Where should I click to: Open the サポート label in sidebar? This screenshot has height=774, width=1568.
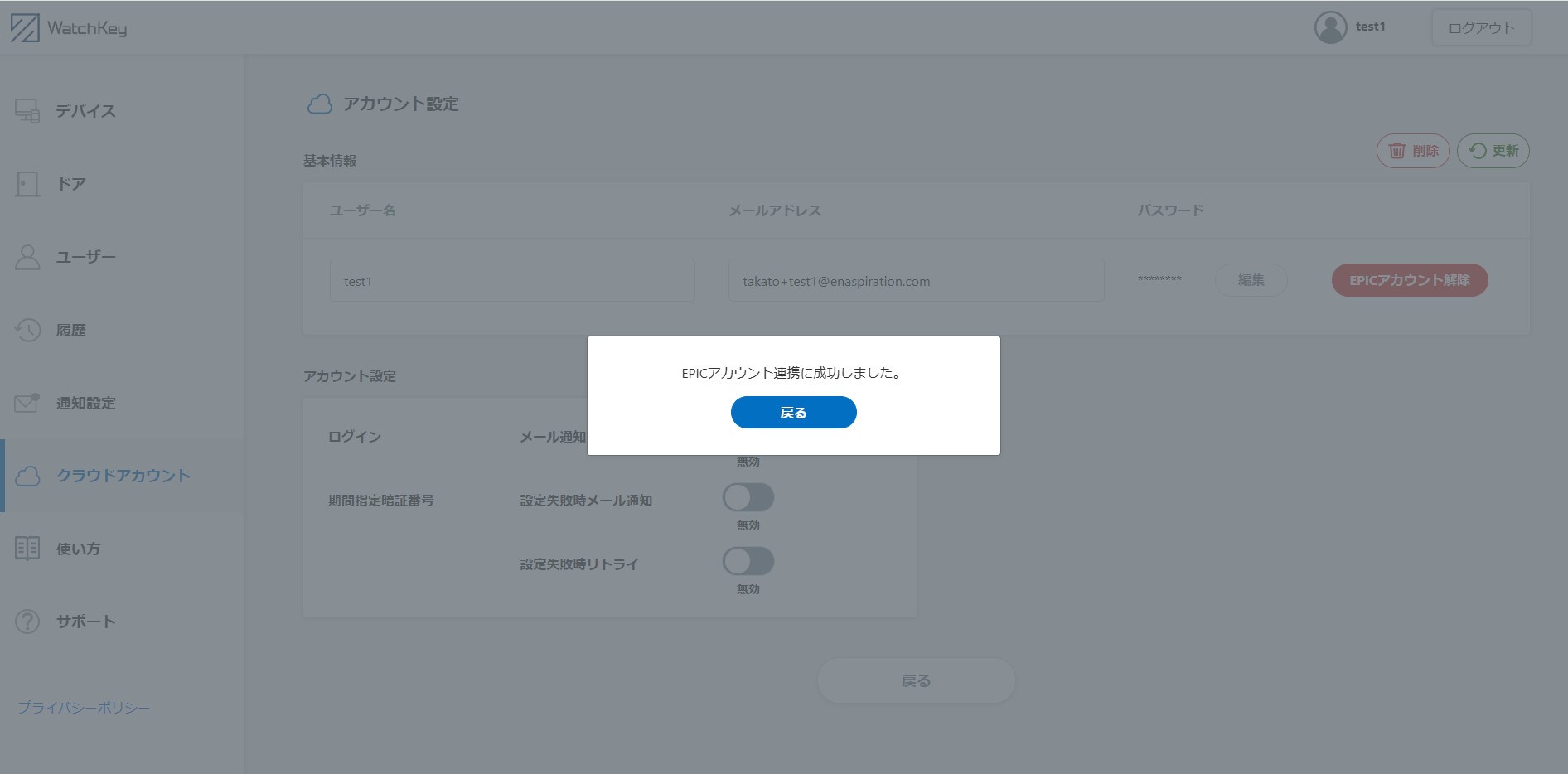pos(86,622)
